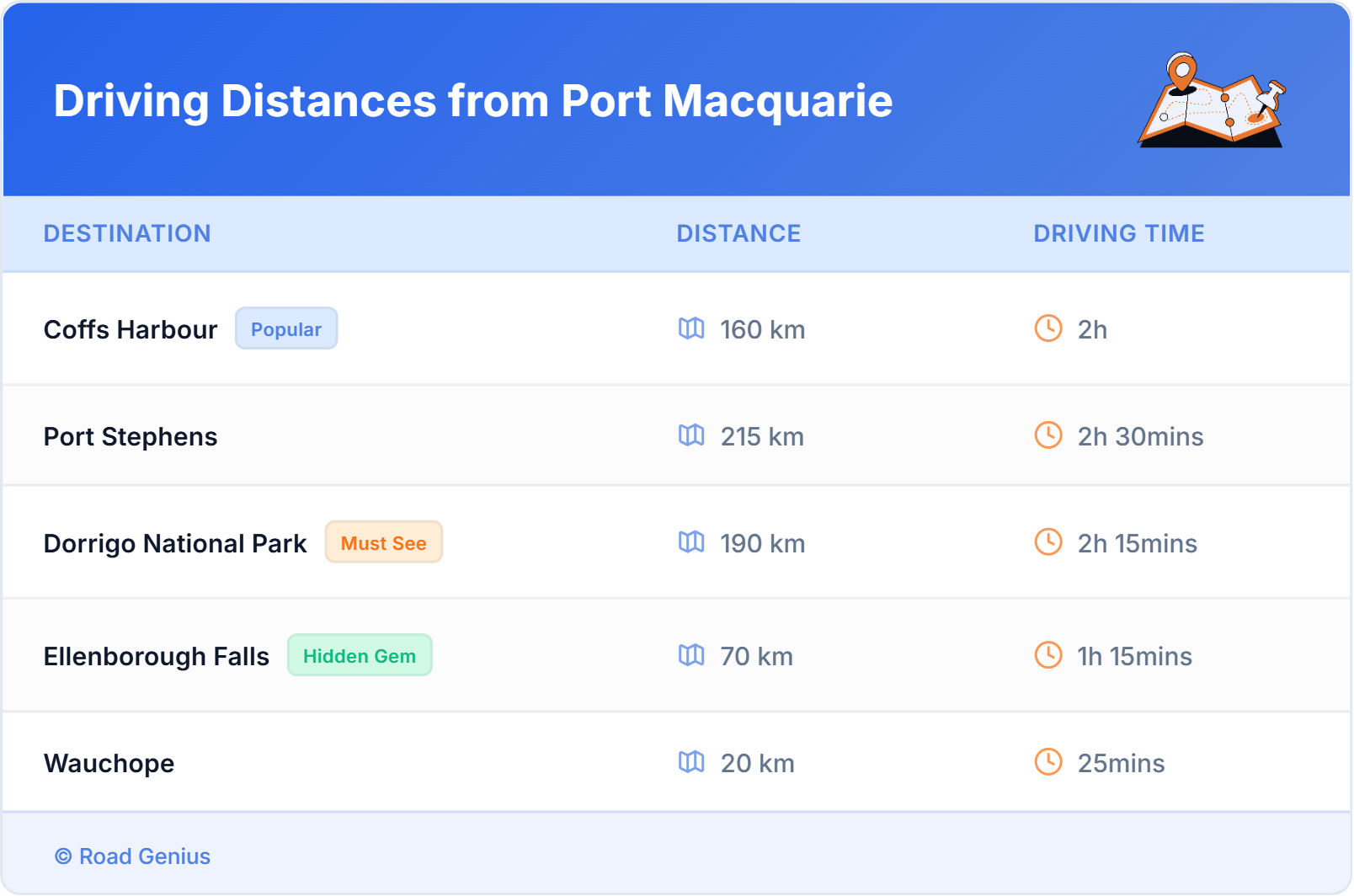Expand the Coffs Harbour row for details
Screen dimensions: 1354x896
tap(131, 329)
